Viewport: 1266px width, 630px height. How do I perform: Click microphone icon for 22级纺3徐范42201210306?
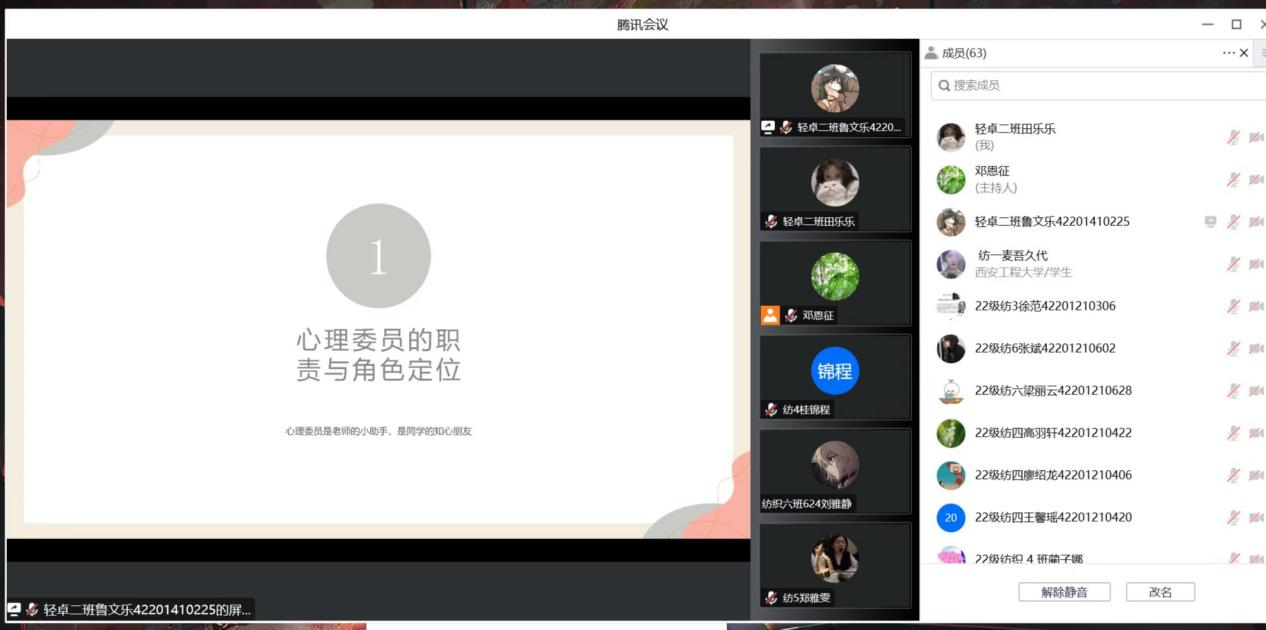click(1233, 306)
